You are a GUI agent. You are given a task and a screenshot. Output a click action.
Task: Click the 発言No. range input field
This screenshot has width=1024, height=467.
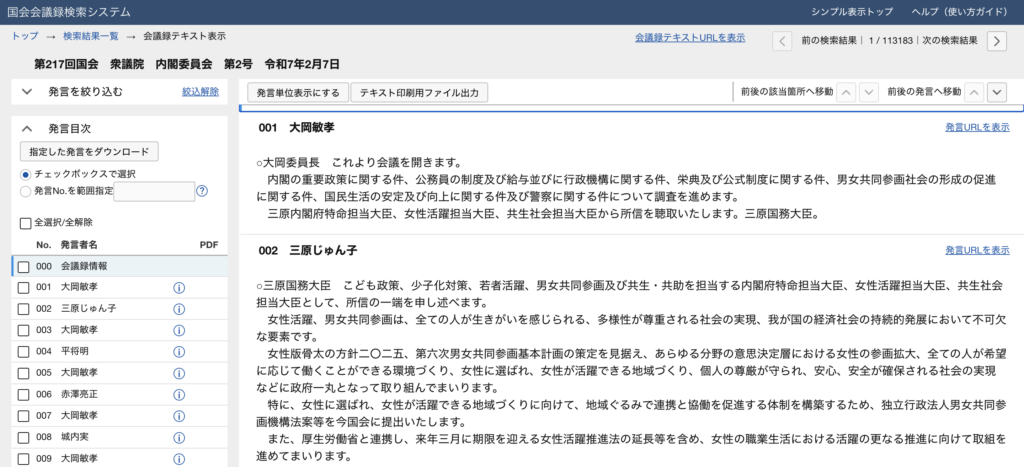tap(153, 191)
